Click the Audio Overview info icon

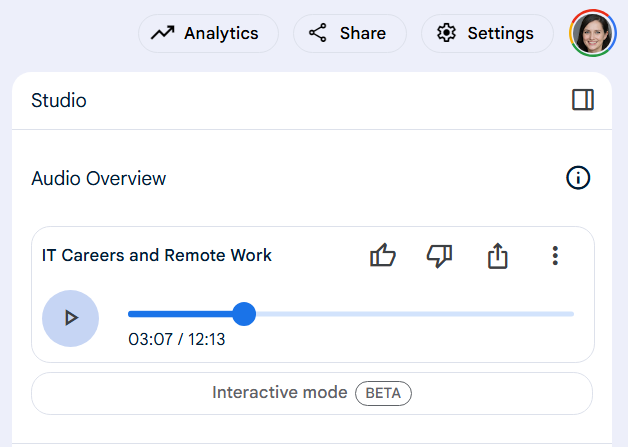(578, 177)
